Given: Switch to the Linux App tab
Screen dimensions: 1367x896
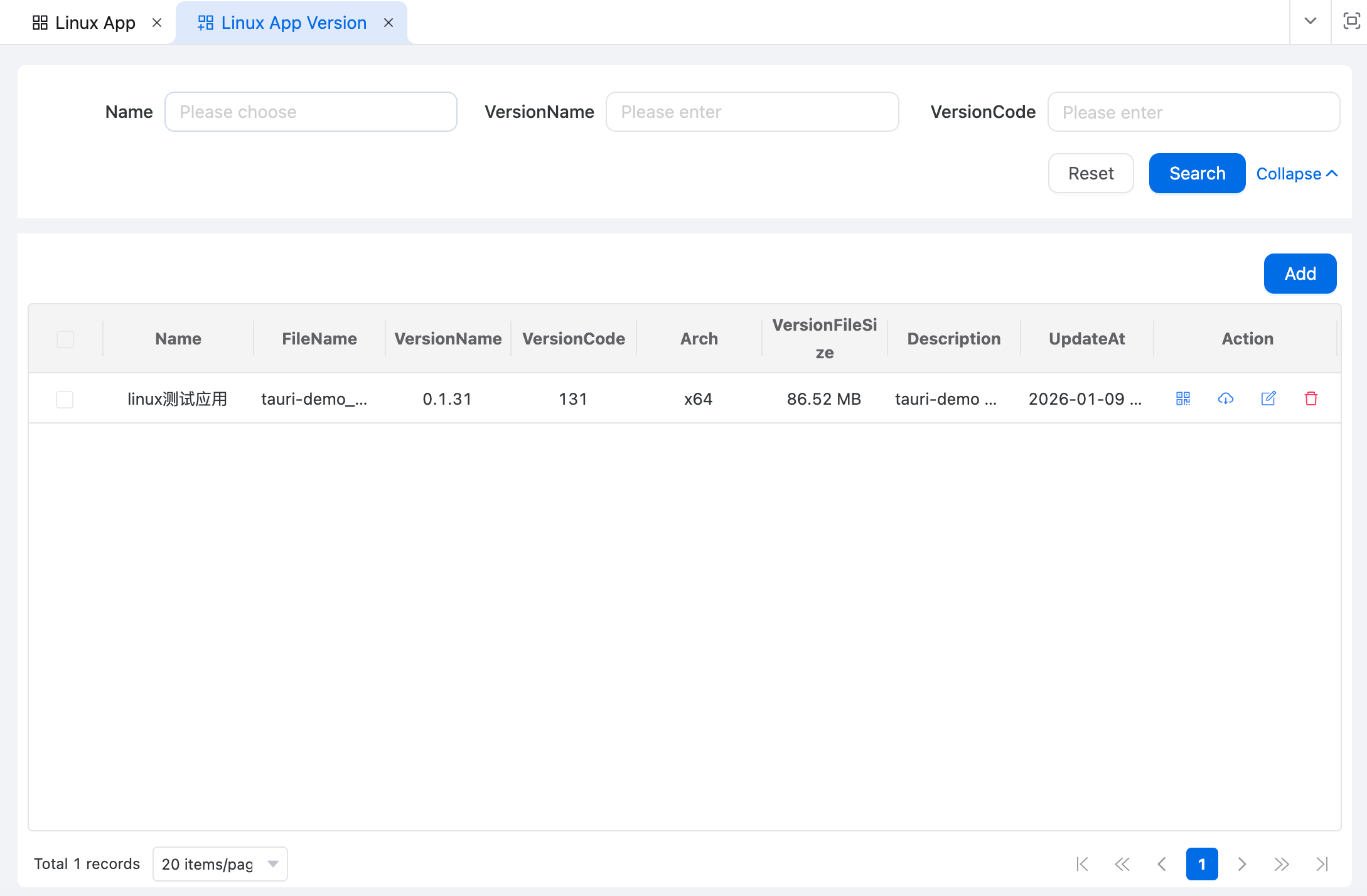Looking at the screenshot, I should click(x=85, y=23).
